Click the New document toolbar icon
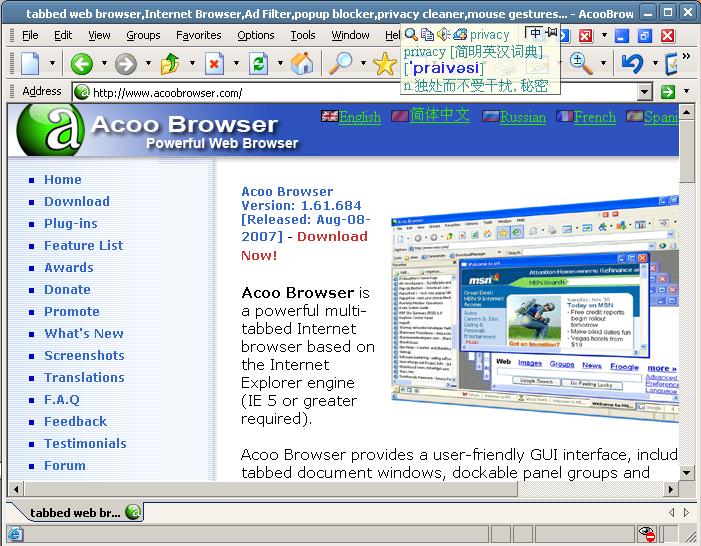This screenshot has width=701, height=546. (x=30, y=64)
